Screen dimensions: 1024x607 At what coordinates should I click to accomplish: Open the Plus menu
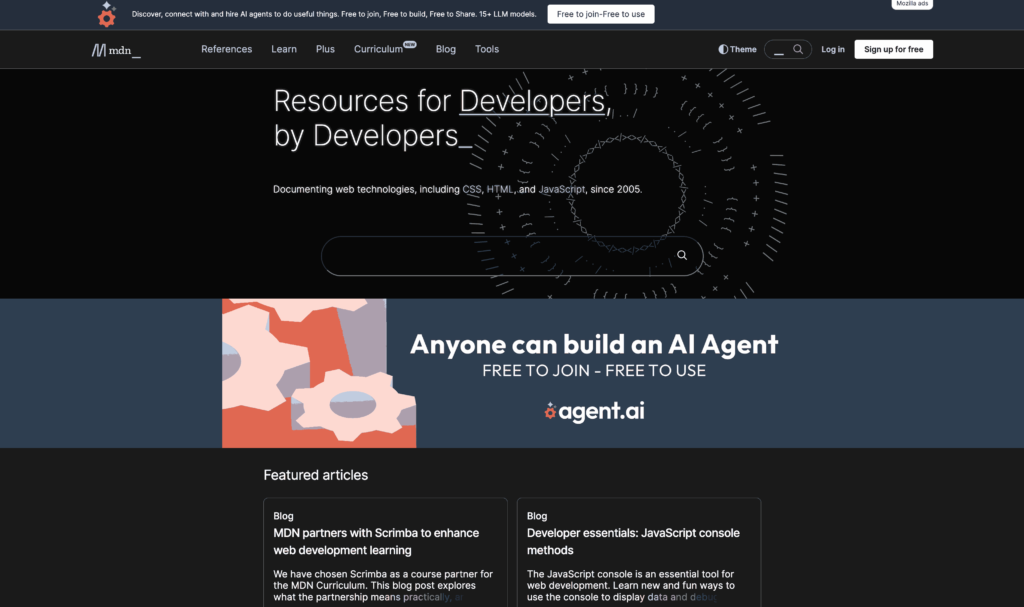click(x=325, y=49)
